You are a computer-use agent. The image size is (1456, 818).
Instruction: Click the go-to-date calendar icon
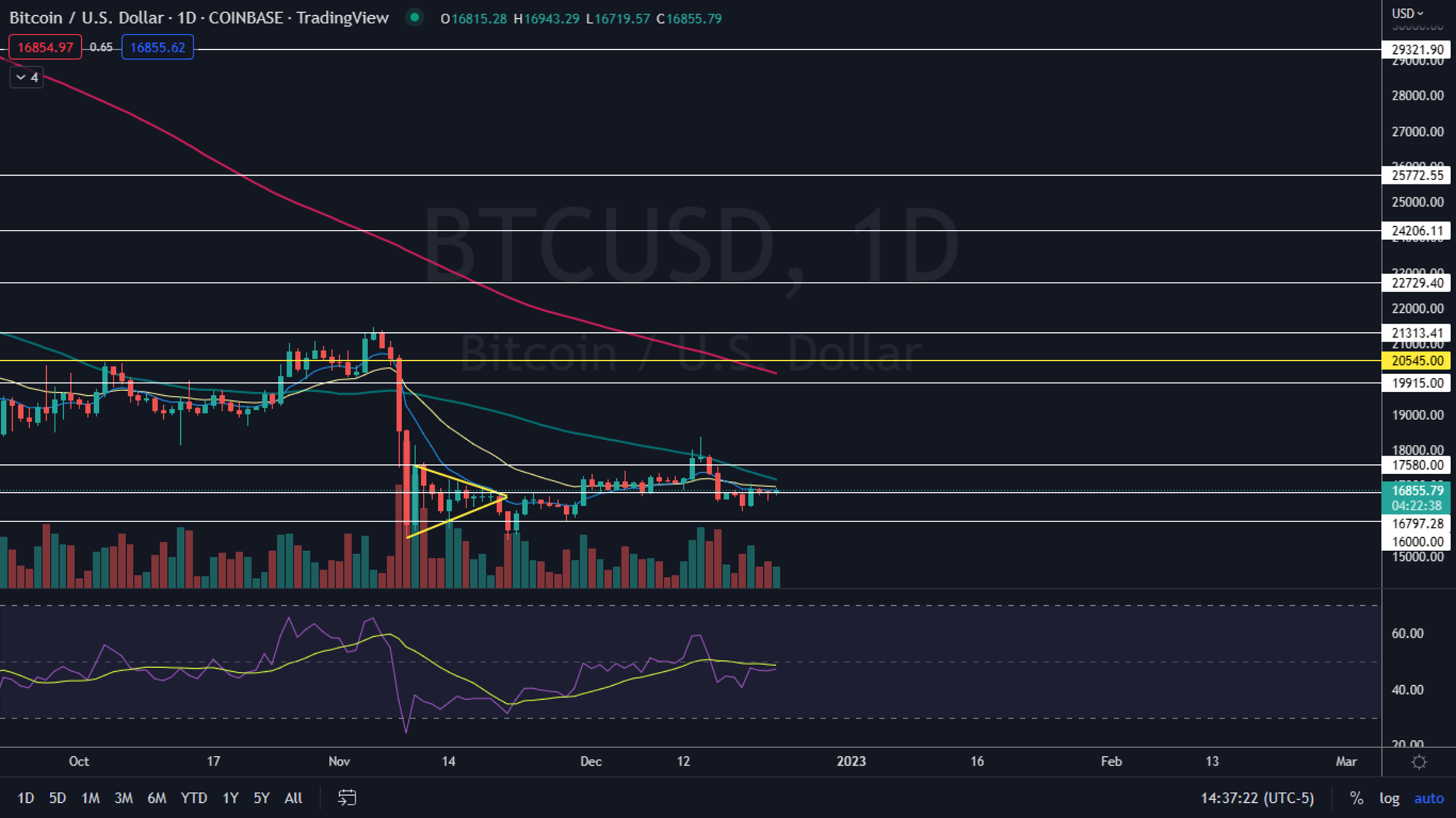click(346, 797)
